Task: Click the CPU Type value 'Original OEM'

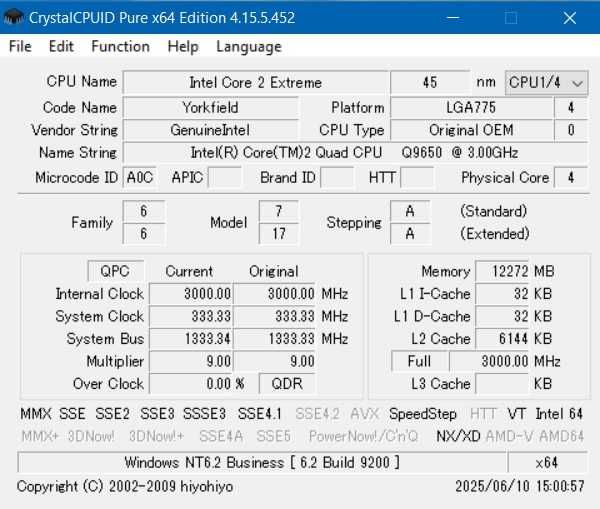Action: pos(471,130)
